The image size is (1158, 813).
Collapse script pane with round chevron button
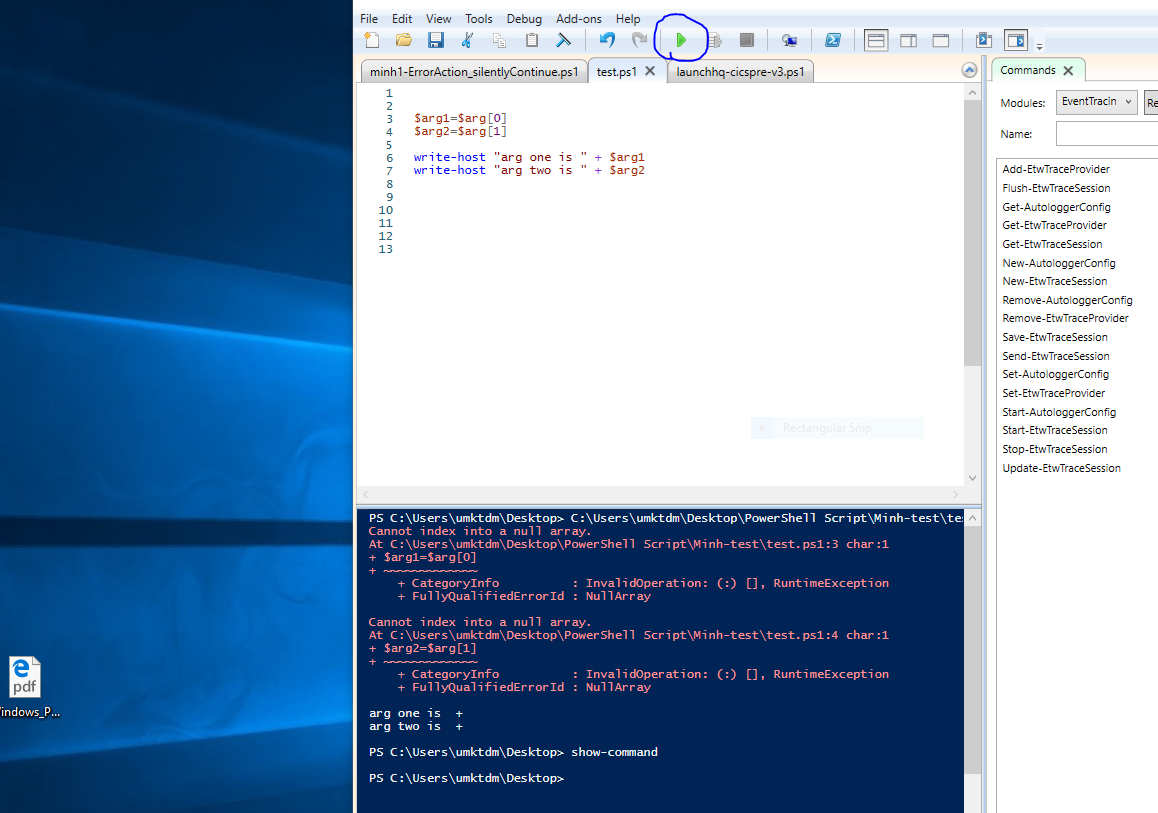970,70
